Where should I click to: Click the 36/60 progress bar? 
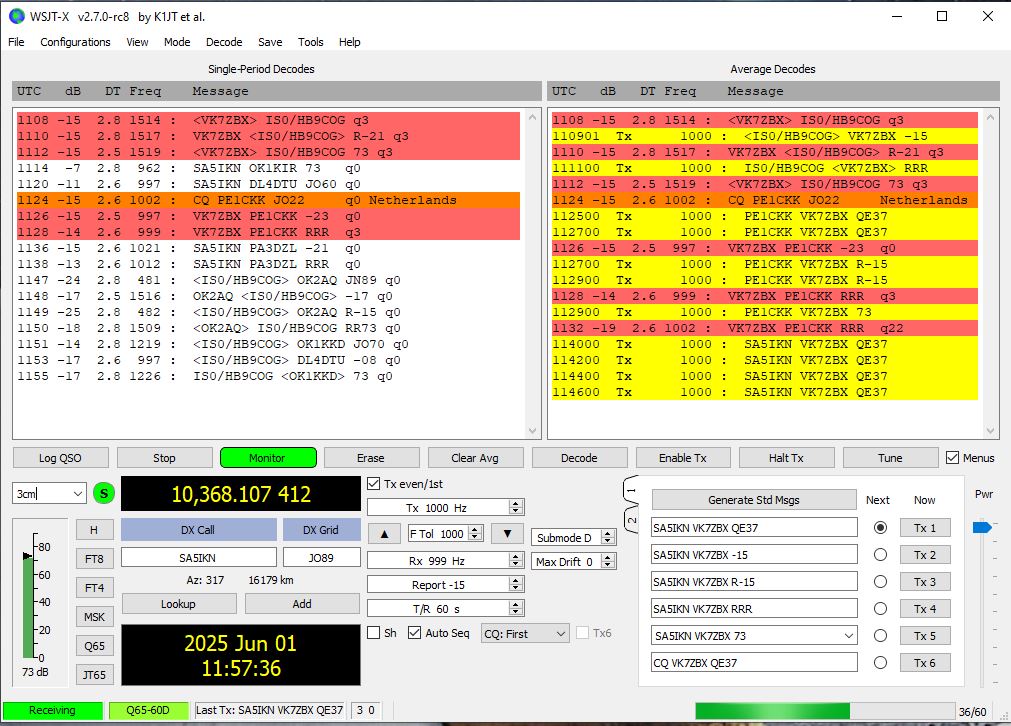(825, 711)
